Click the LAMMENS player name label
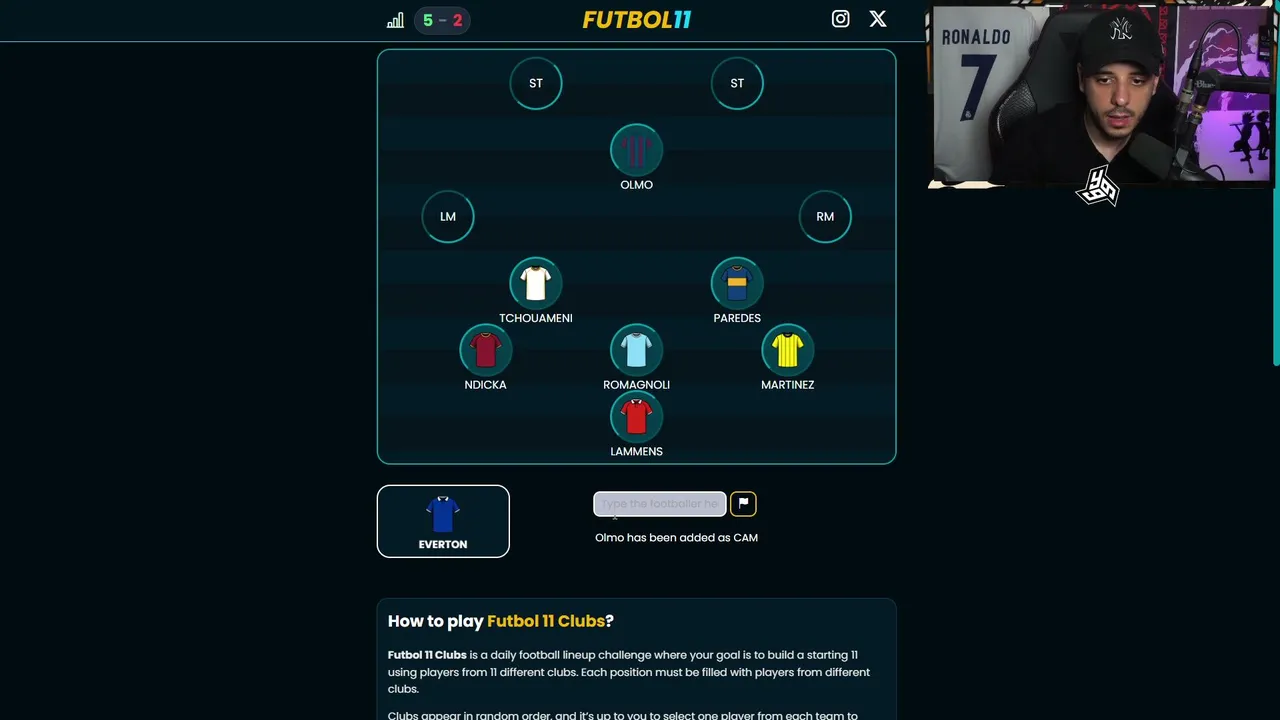This screenshot has height=720, width=1280. point(636,451)
